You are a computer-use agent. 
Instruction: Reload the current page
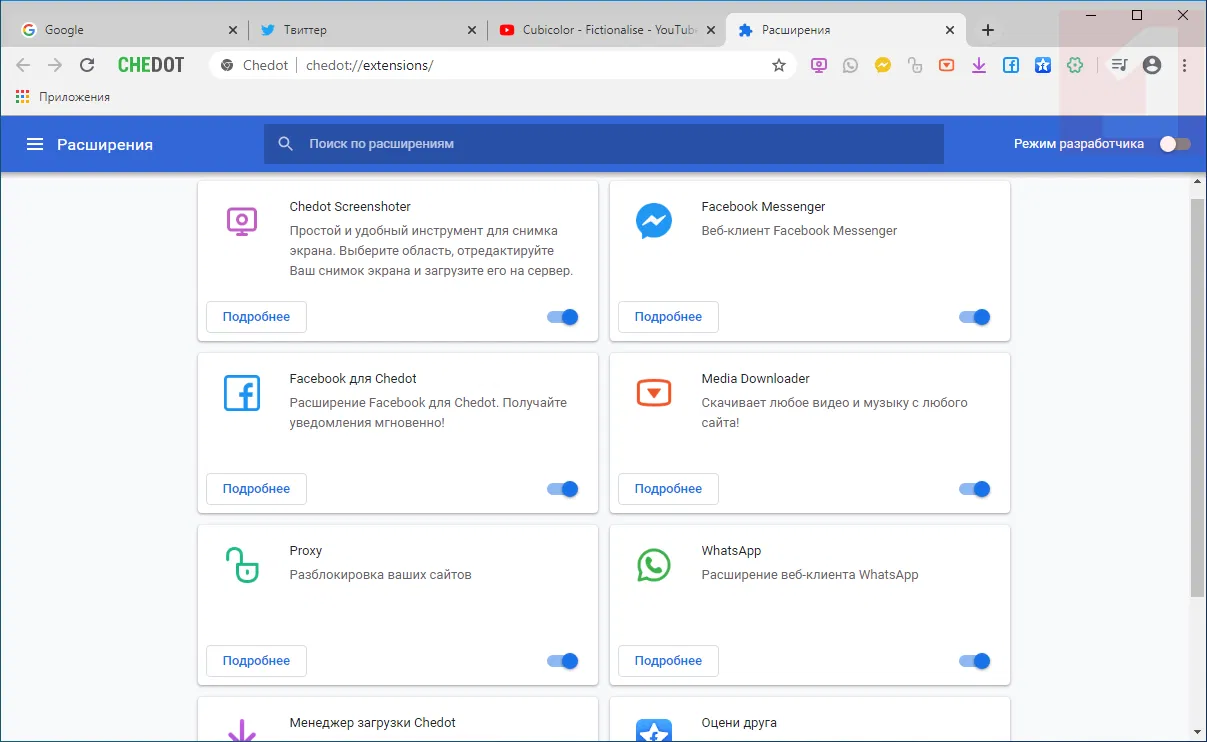87,65
